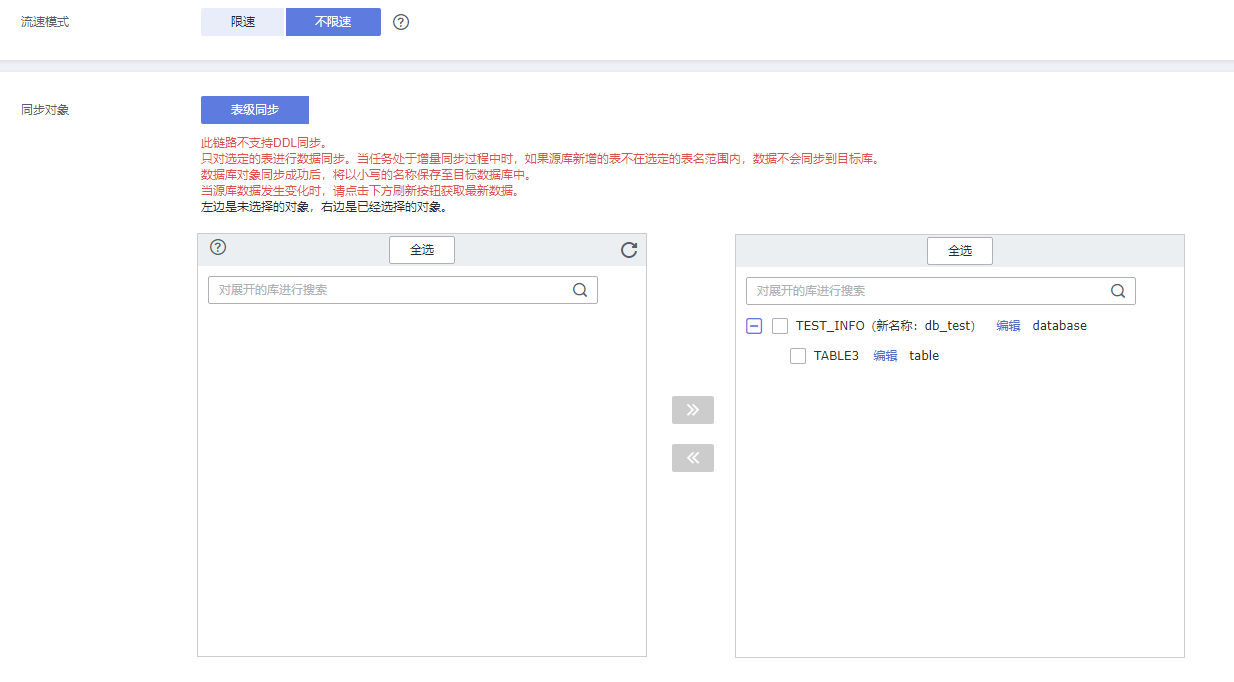Click search magnifier in left panel

pyautogui.click(x=580, y=290)
